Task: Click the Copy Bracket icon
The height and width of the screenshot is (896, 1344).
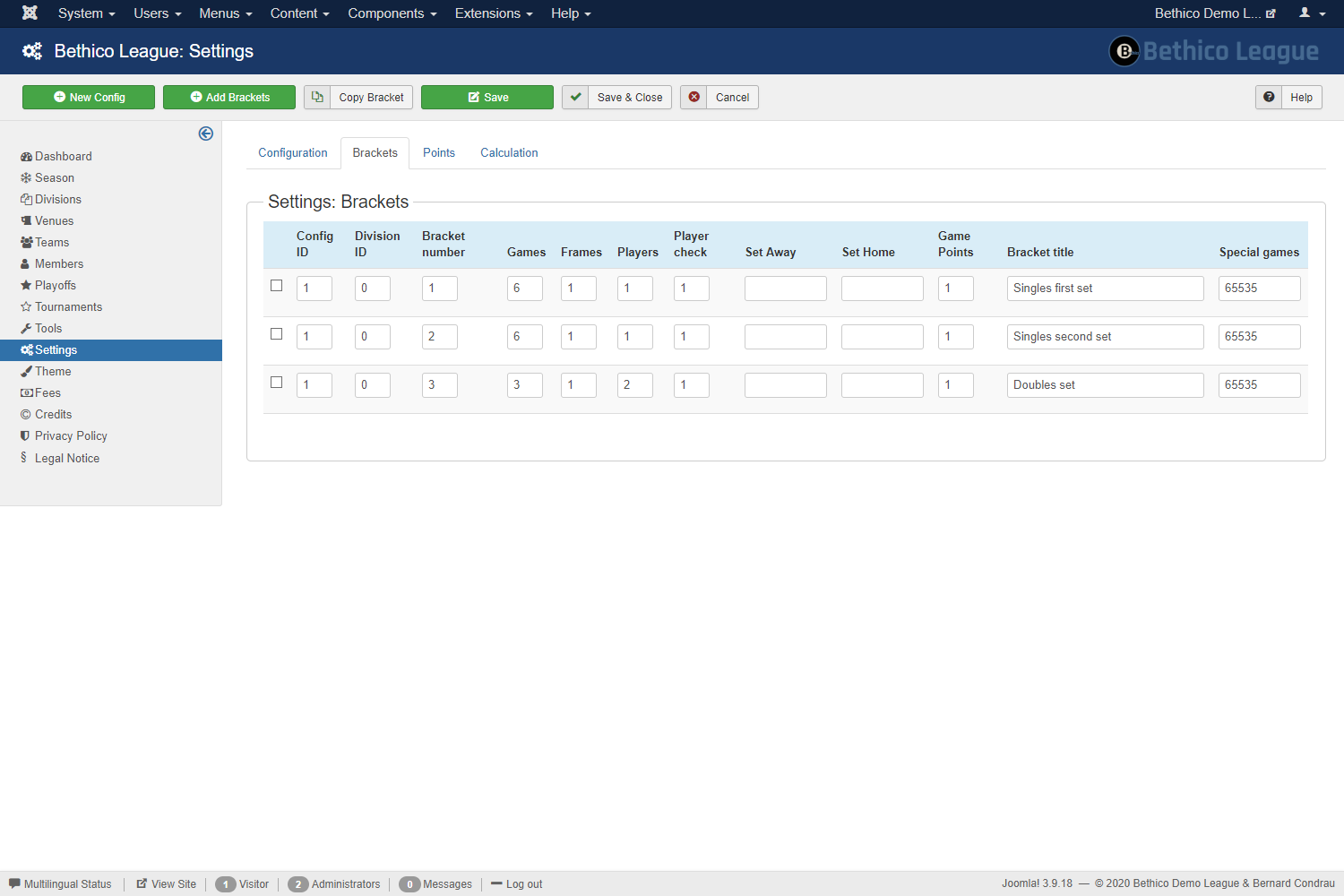Action: [317, 97]
